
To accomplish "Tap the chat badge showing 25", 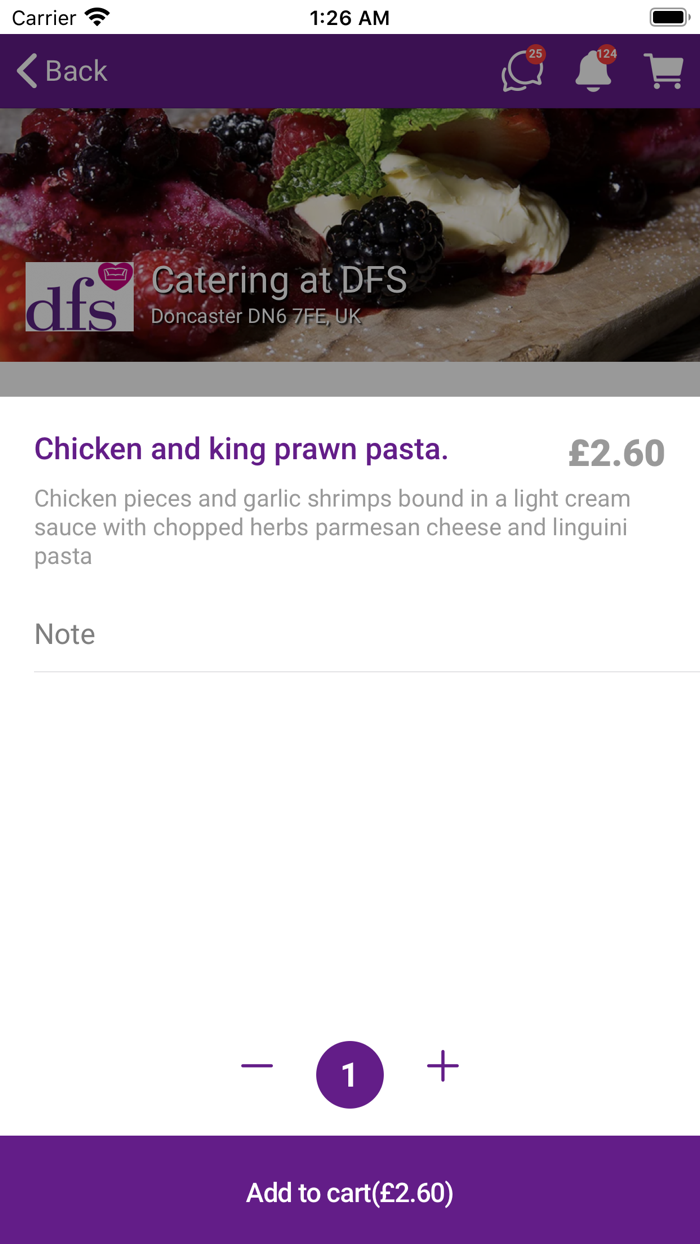I will 537,53.
